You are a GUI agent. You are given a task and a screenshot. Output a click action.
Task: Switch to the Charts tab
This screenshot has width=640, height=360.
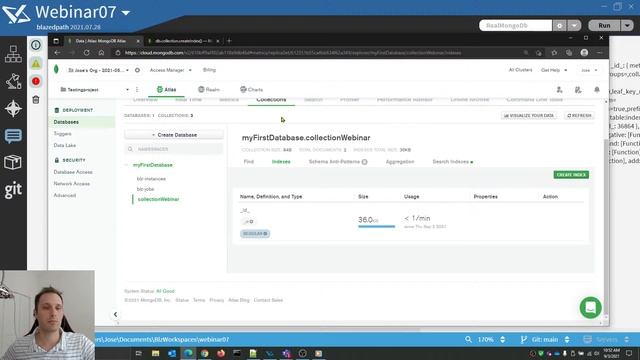(251, 89)
